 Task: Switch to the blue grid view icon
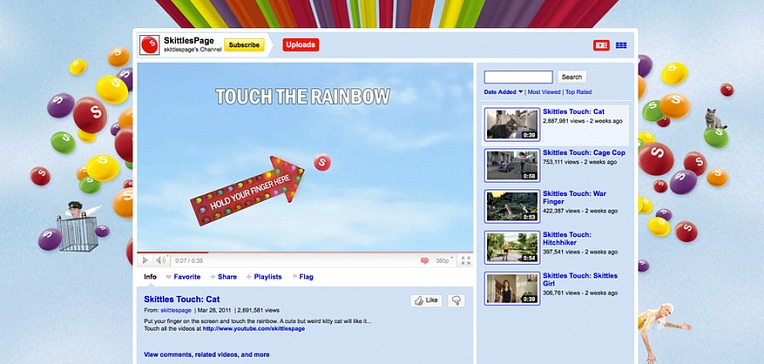tap(621, 45)
